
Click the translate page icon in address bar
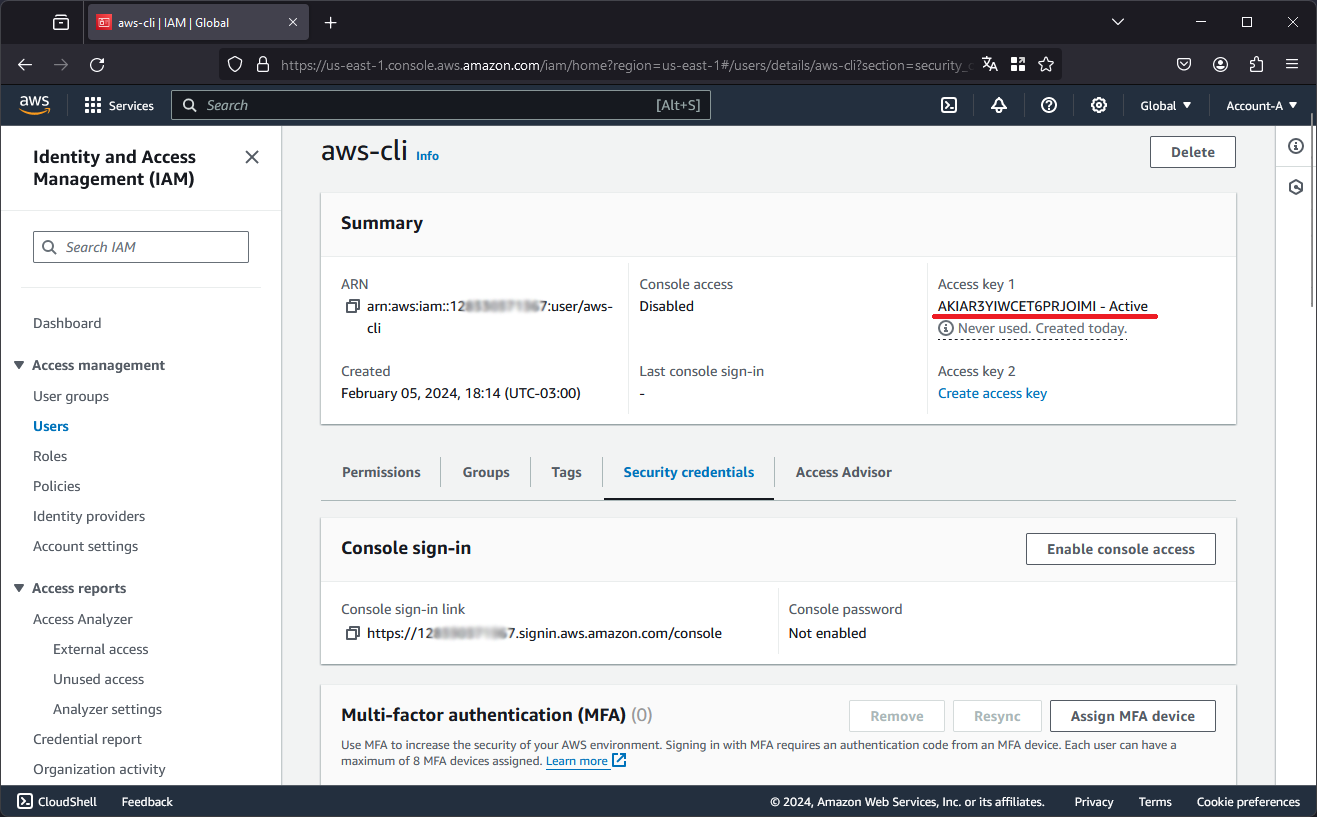[x=990, y=64]
